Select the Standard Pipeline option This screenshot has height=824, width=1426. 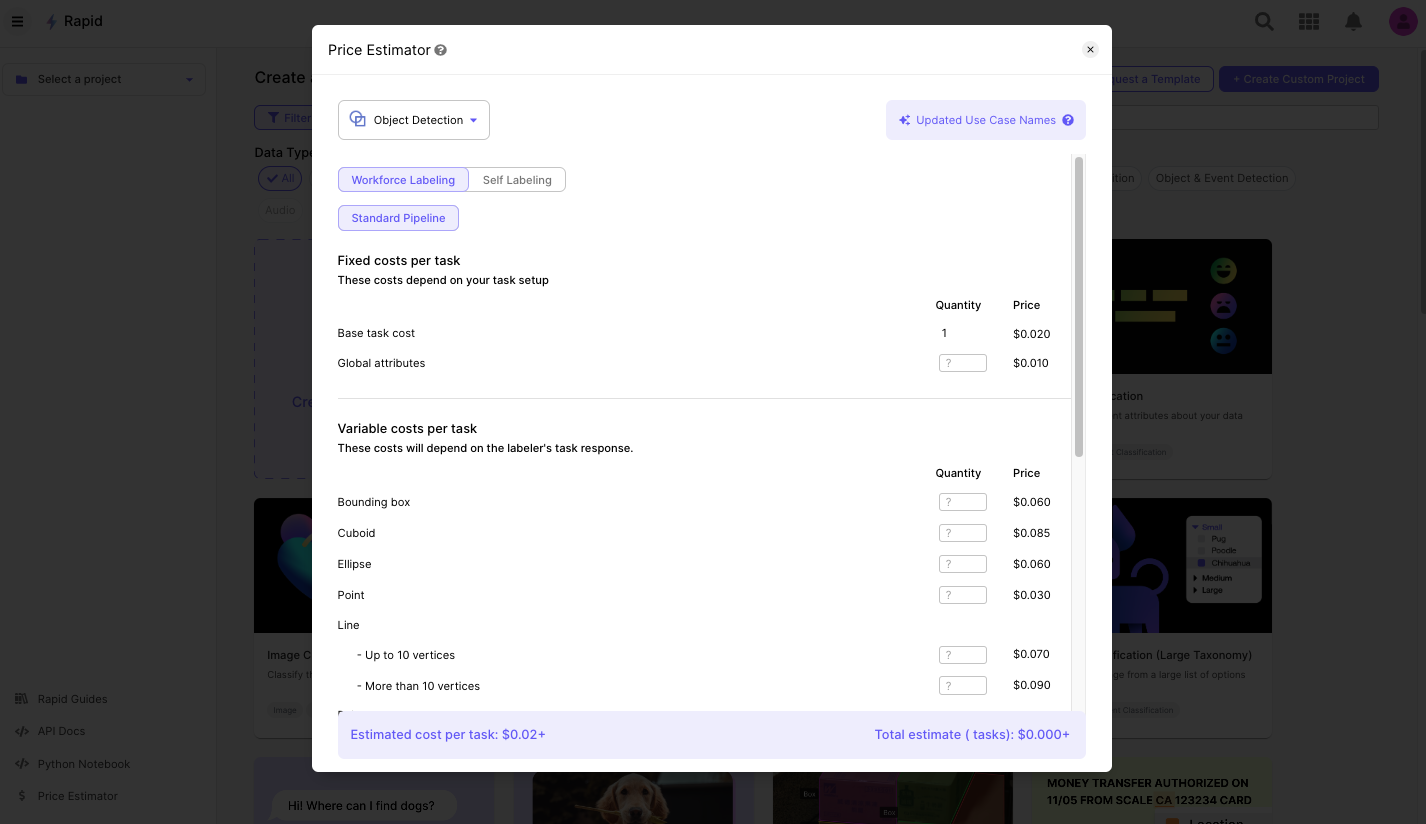point(398,218)
